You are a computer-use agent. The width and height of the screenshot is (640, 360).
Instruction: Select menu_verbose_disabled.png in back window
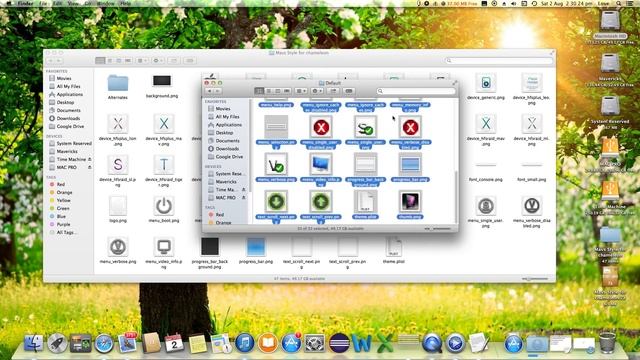(531, 206)
